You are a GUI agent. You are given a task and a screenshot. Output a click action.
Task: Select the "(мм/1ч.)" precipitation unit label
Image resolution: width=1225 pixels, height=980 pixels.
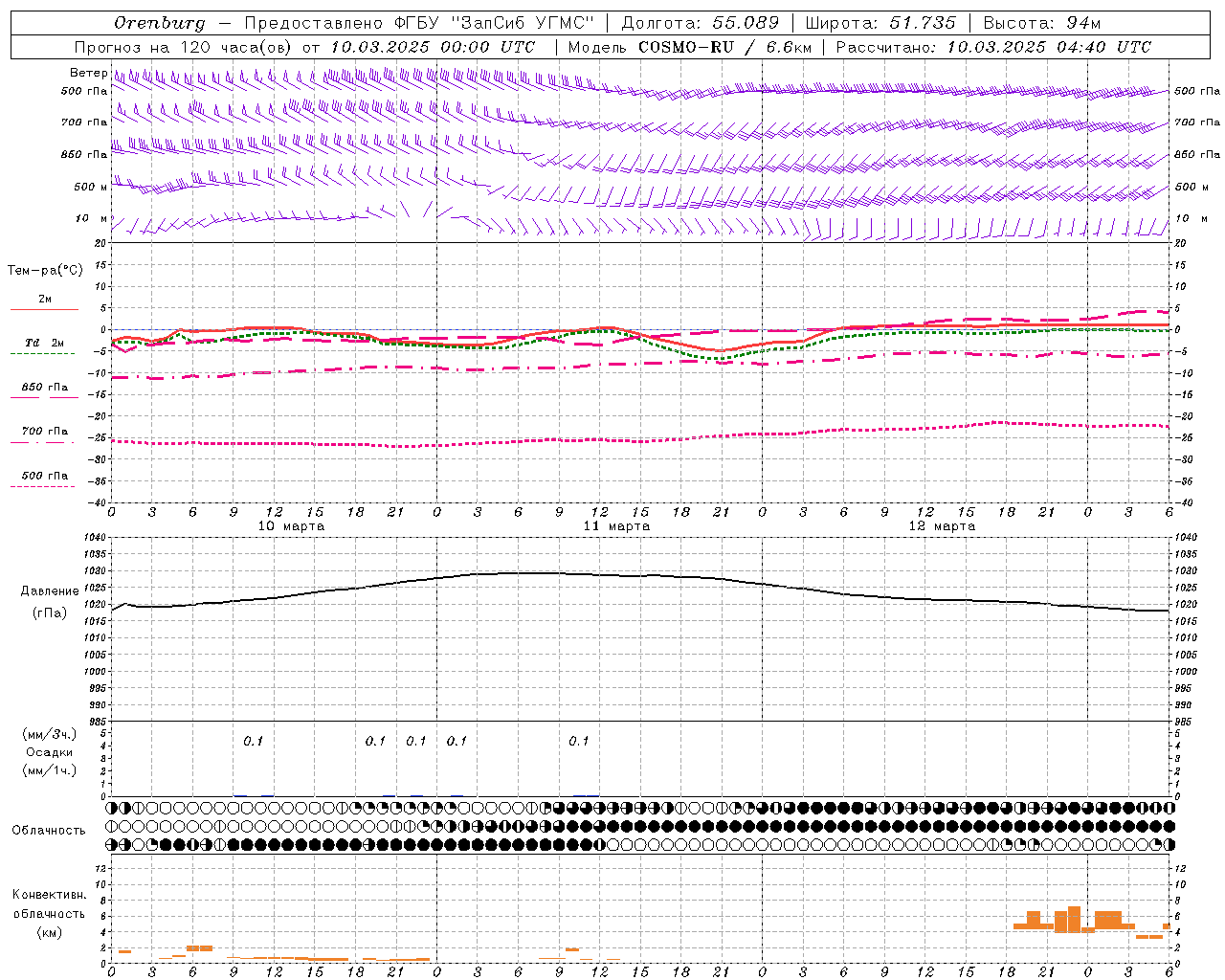[50, 770]
